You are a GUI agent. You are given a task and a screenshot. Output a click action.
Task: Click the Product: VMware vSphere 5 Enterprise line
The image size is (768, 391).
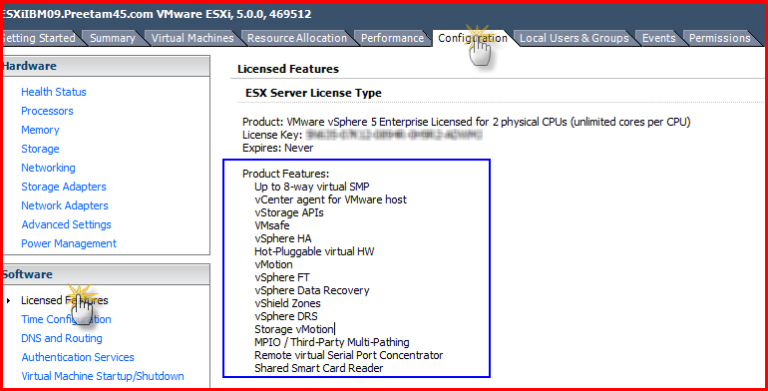466,122
